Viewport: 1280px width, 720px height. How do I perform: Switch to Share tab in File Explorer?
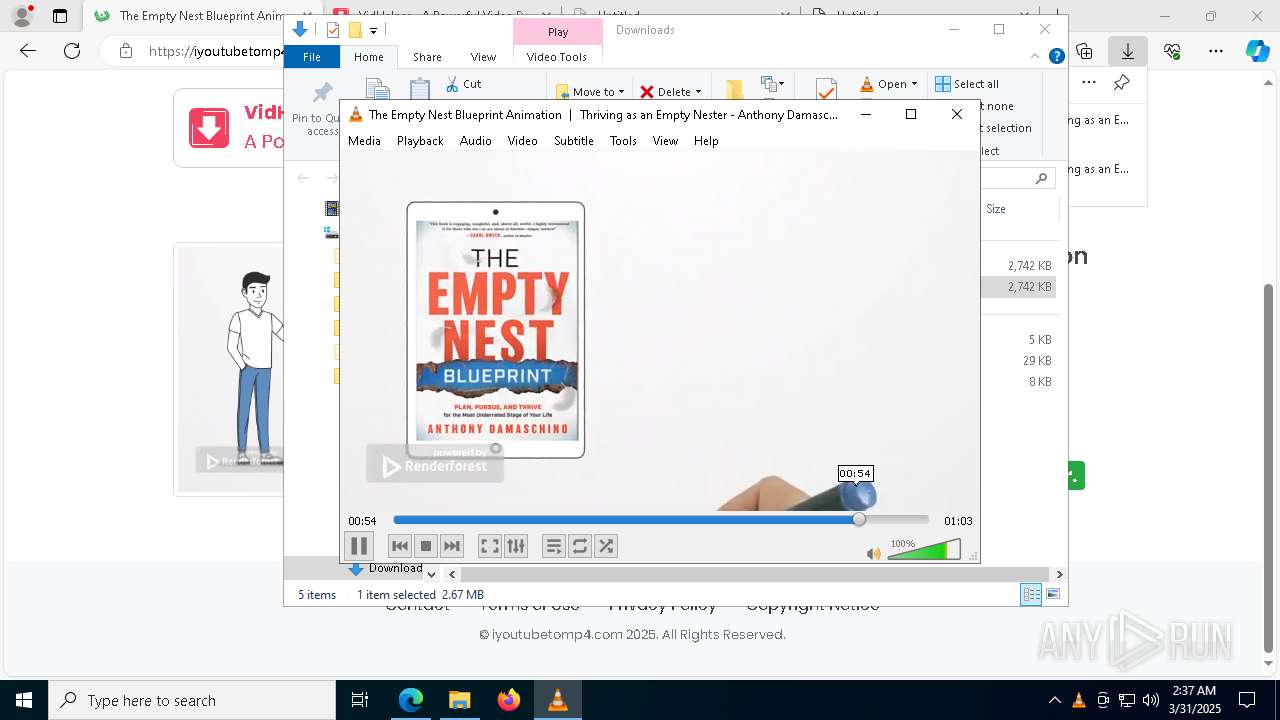(427, 57)
